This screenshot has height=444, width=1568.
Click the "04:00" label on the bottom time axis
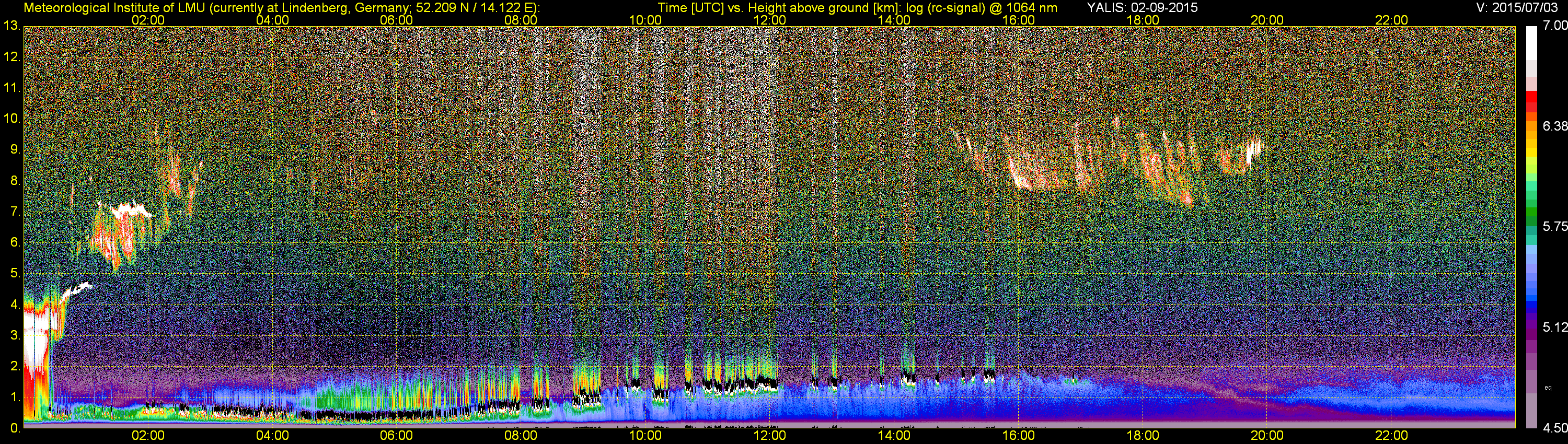pos(272,436)
